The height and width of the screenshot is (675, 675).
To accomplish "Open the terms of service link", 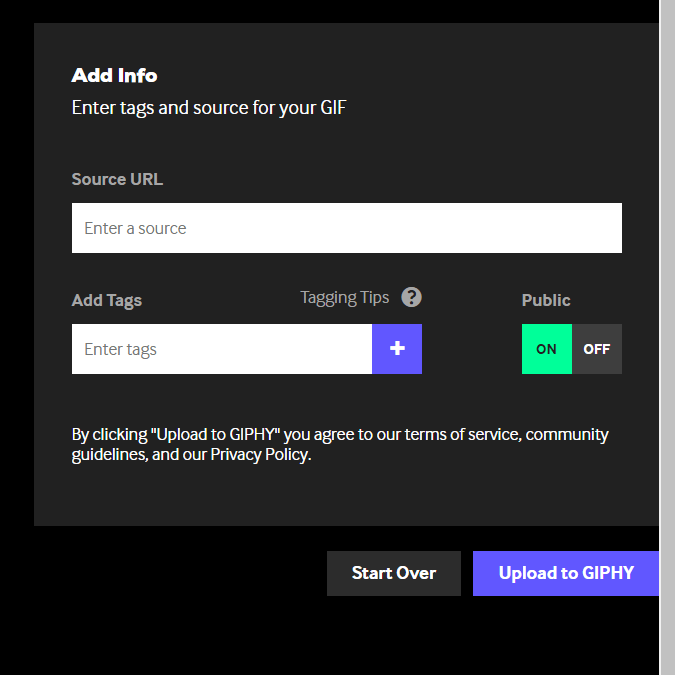I will 463,434.
